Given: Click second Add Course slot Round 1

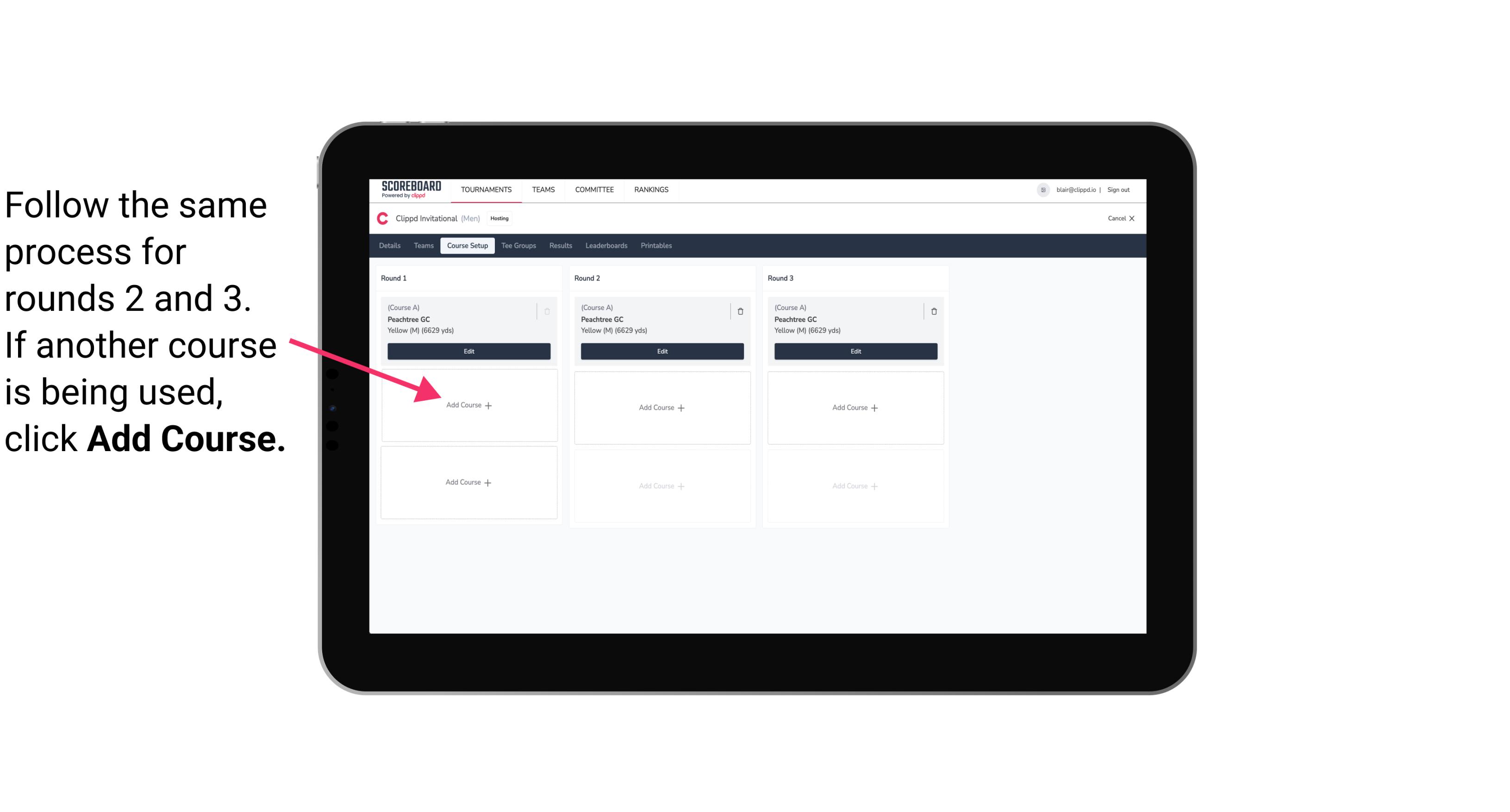Looking at the screenshot, I should click(x=468, y=482).
